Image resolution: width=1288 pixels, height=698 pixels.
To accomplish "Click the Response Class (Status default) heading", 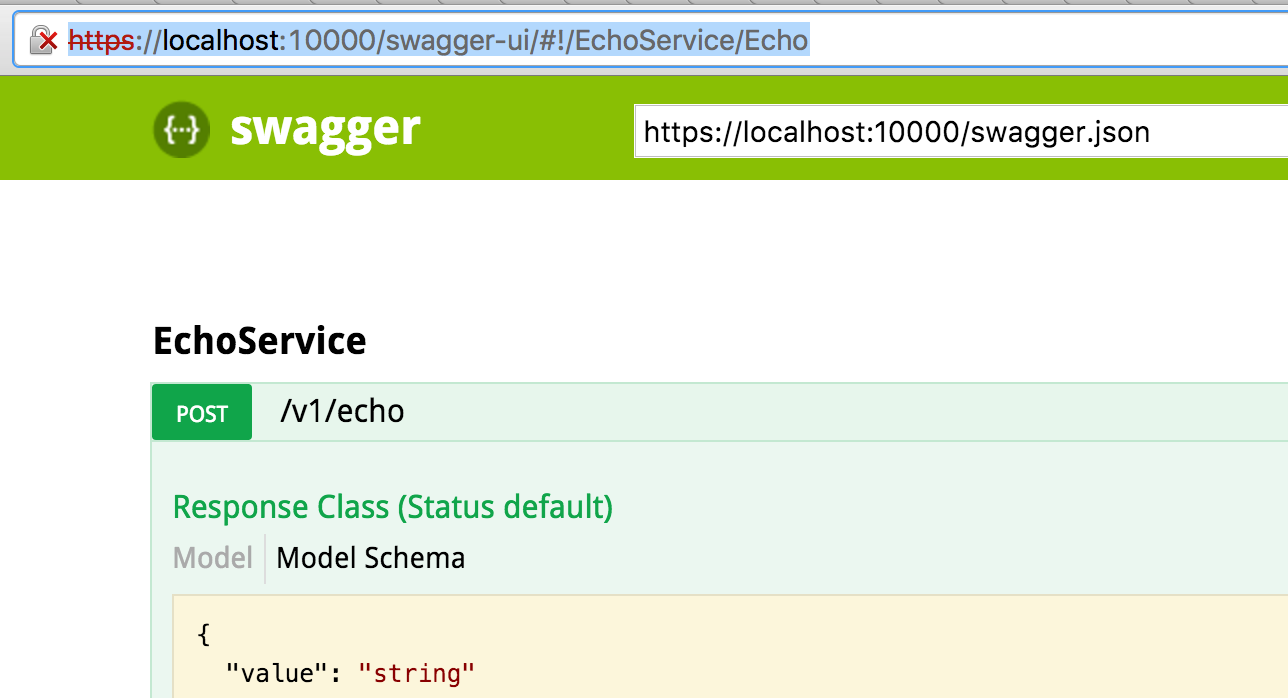I will pyautogui.click(x=392, y=506).
